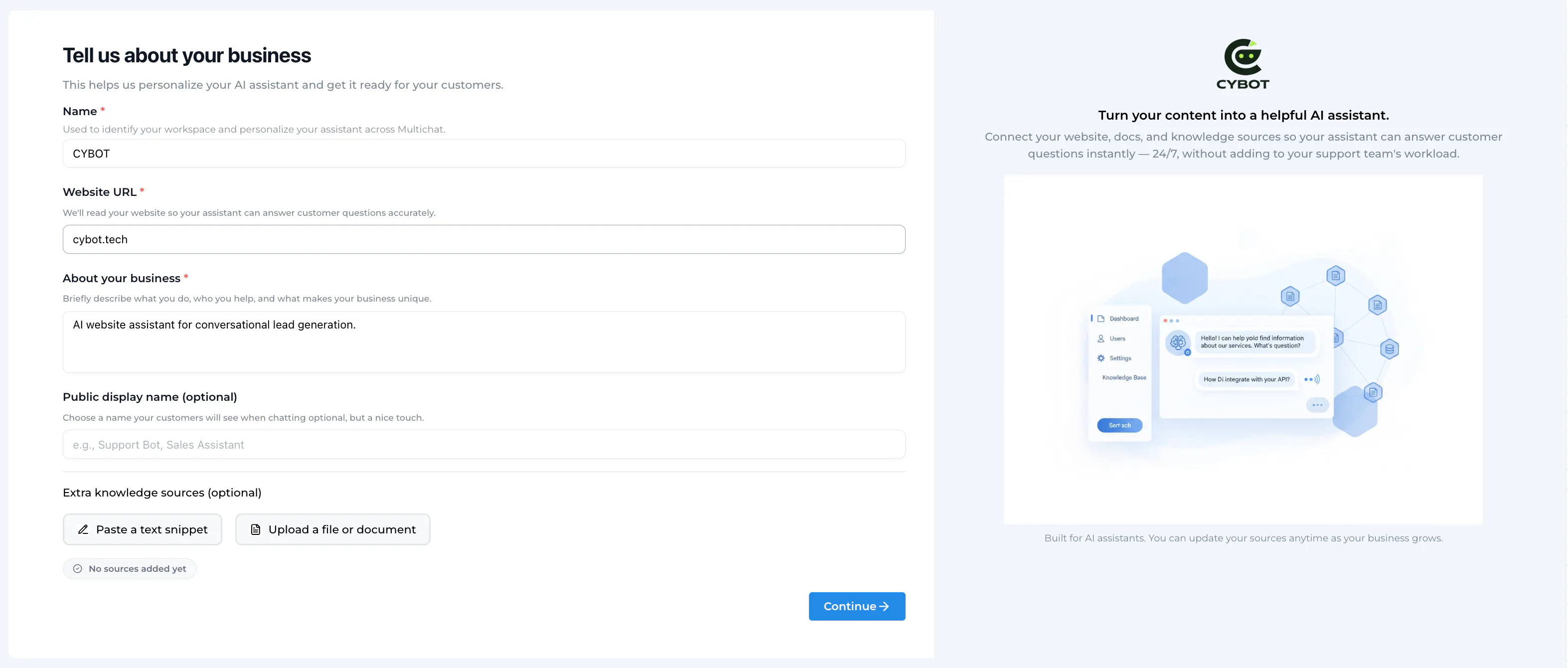1568x668 pixels.
Task: Click the assistant illustration image
Action: pyautogui.click(x=1243, y=349)
